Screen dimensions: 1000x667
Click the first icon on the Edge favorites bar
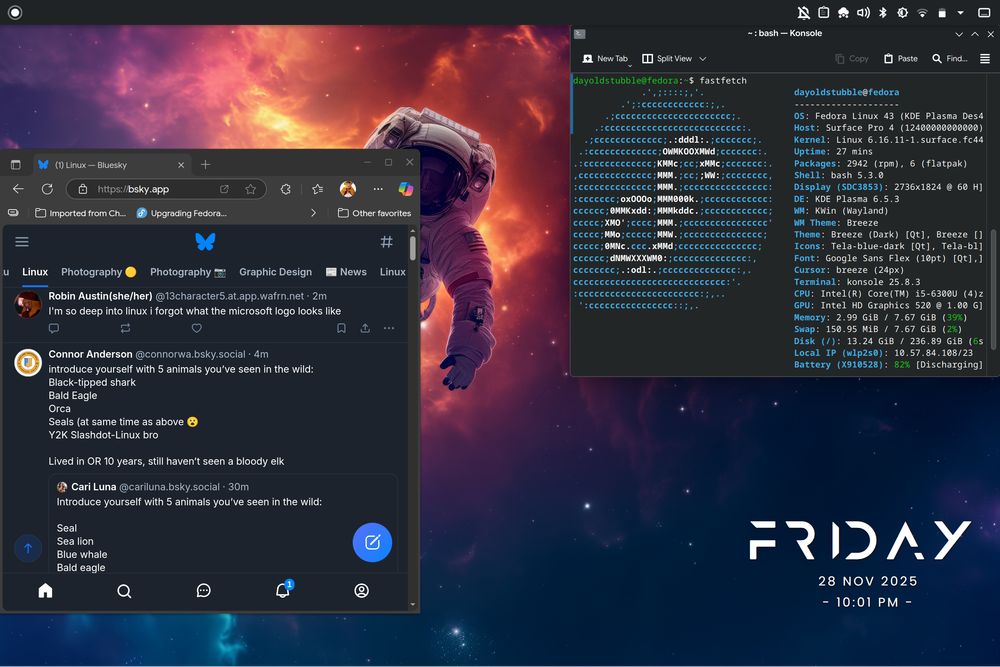coord(13,212)
